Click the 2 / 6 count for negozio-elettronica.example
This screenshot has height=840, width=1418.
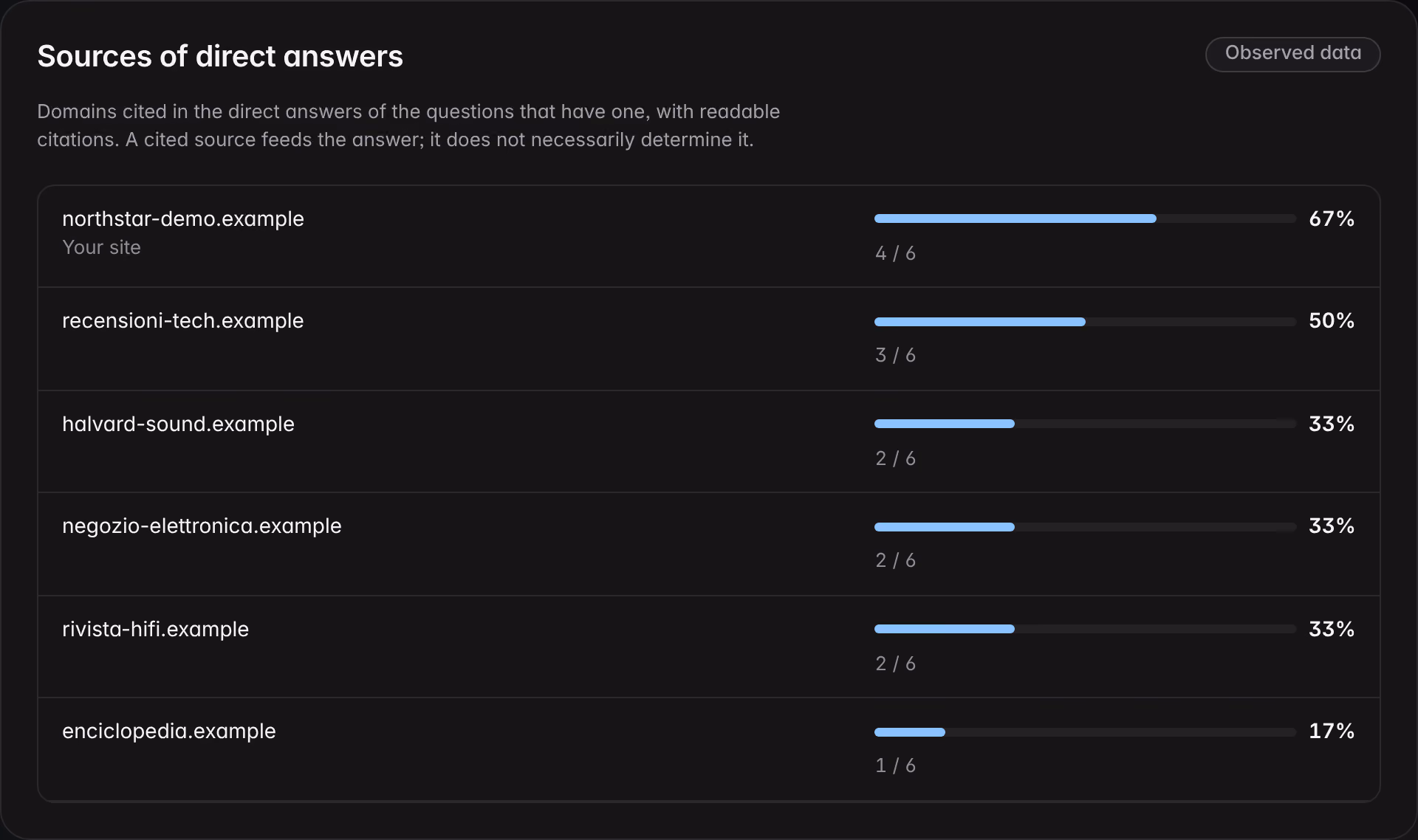895,560
